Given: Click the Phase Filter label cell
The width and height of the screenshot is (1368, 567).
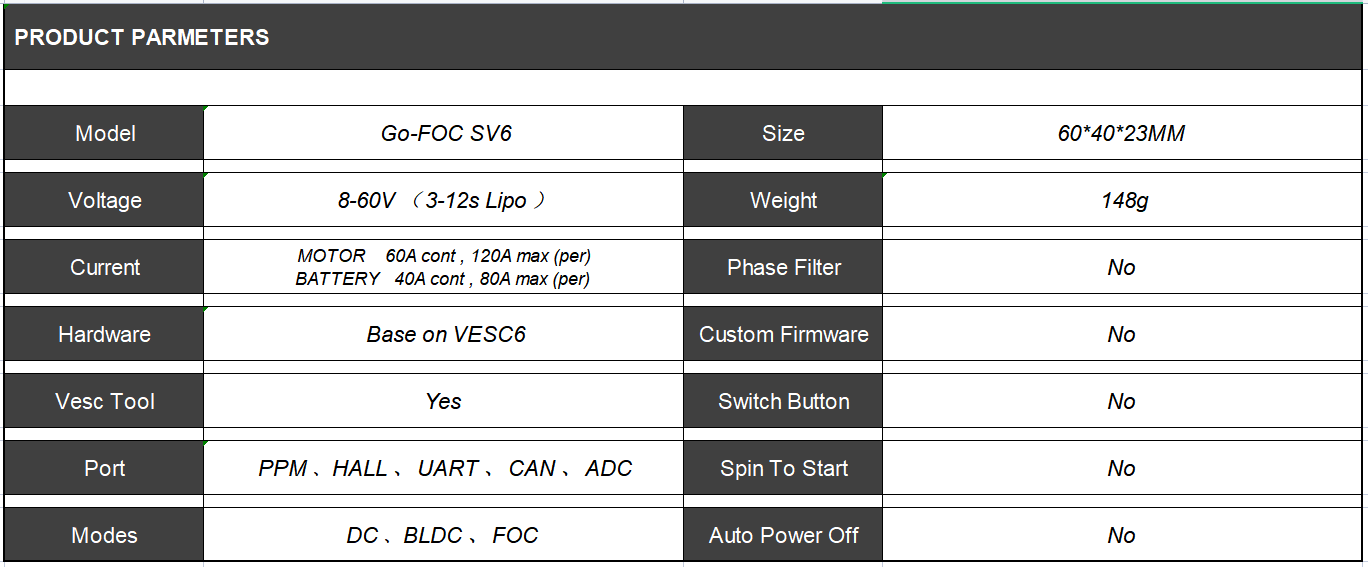Looking at the screenshot, I should pyautogui.click(x=783, y=268).
